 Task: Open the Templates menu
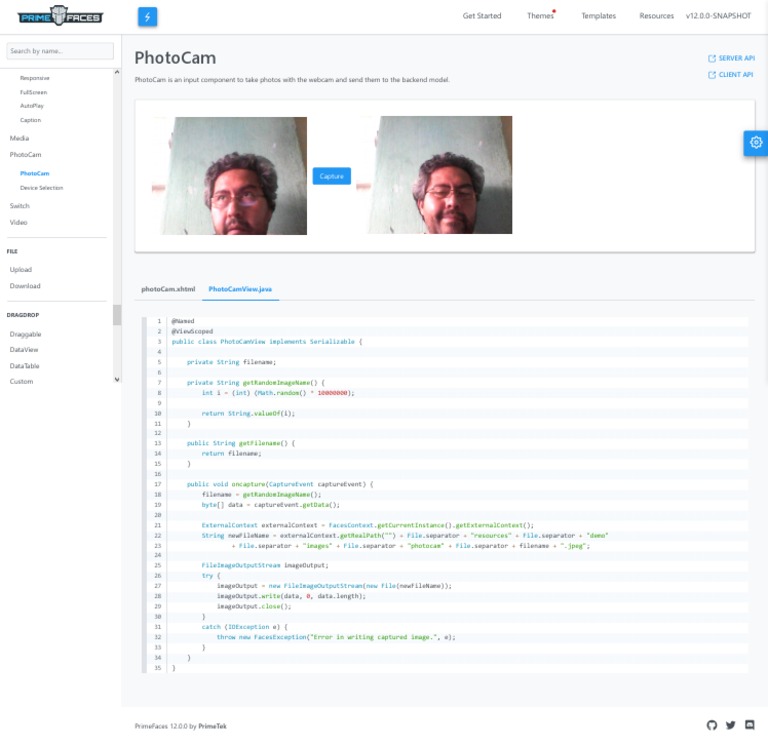click(599, 16)
